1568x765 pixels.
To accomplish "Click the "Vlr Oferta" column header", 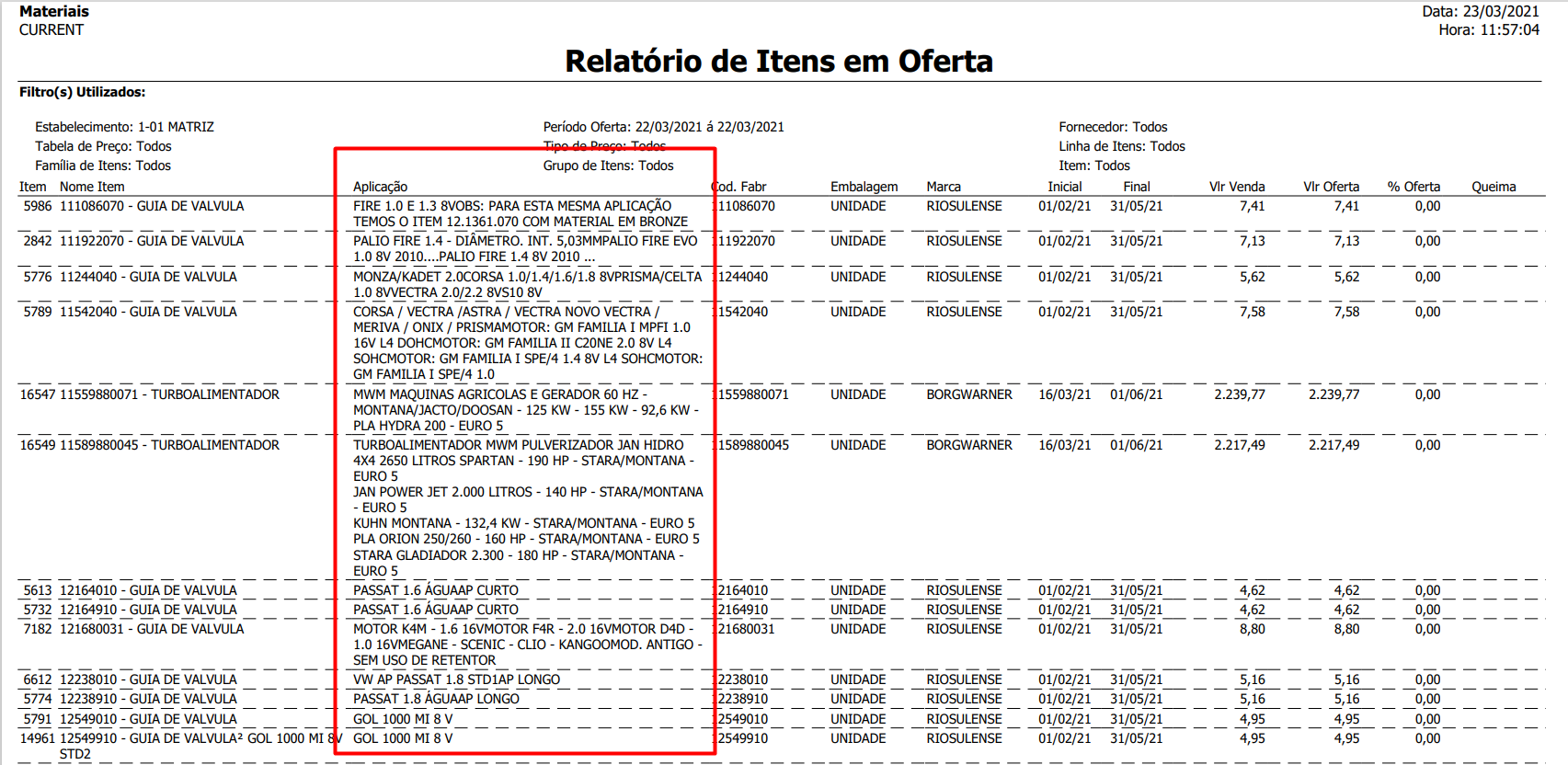I will point(1331,187).
